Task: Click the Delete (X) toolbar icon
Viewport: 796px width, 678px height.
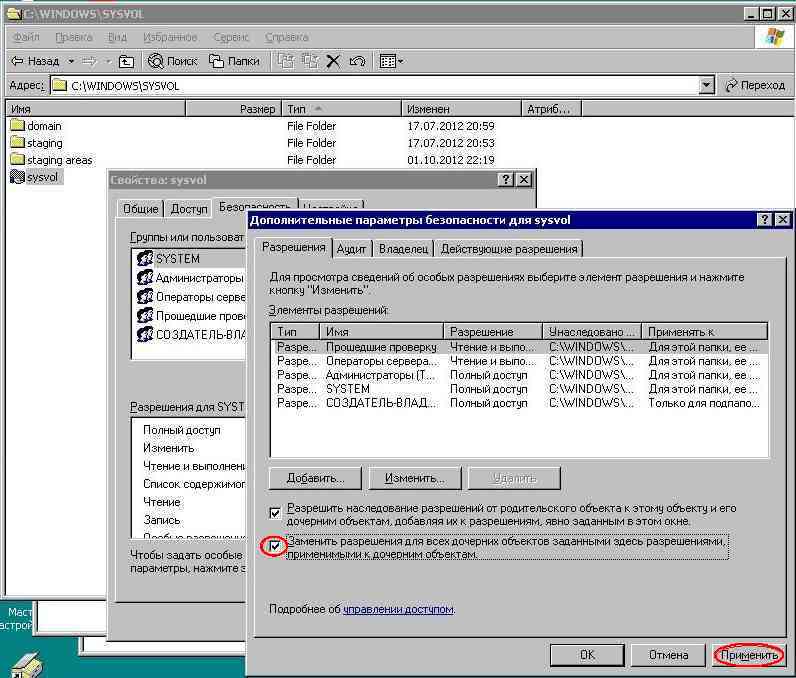Action: click(333, 61)
